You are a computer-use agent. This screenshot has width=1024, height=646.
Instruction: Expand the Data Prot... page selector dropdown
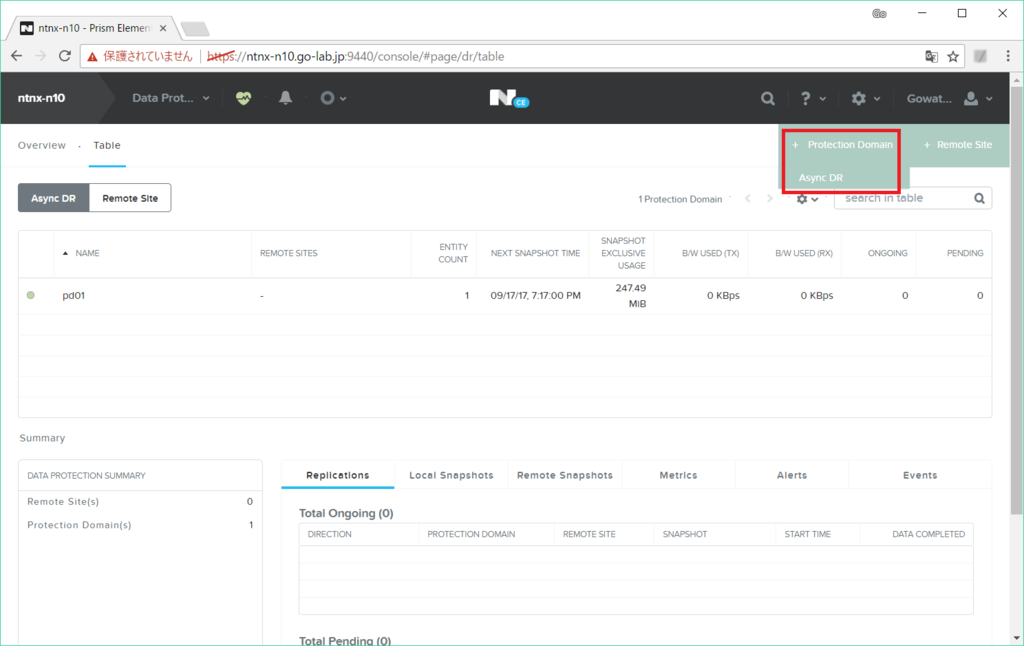point(170,98)
